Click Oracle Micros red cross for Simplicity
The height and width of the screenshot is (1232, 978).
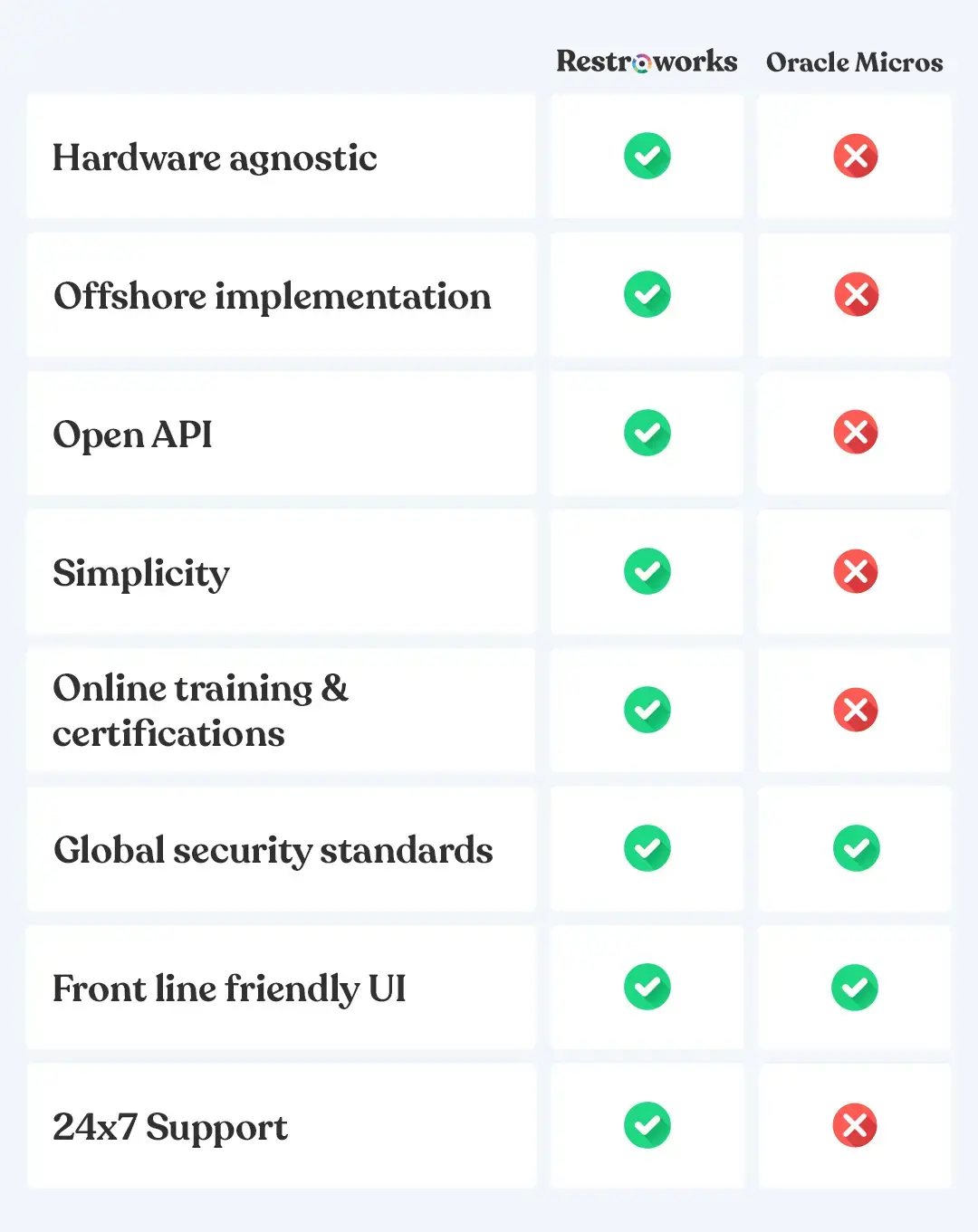coord(855,571)
